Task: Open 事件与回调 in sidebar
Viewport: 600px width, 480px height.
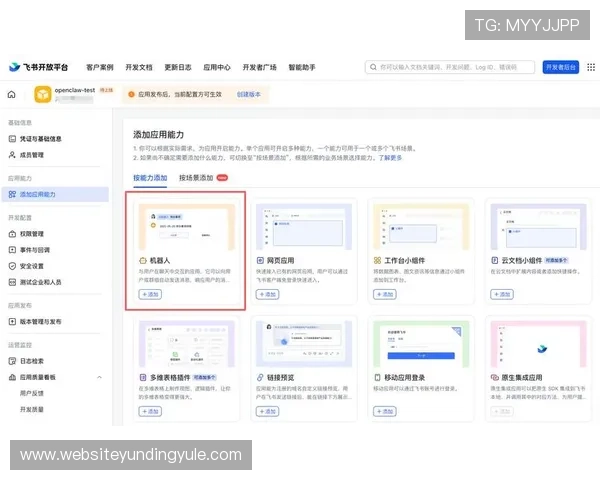Action: (x=35, y=250)
